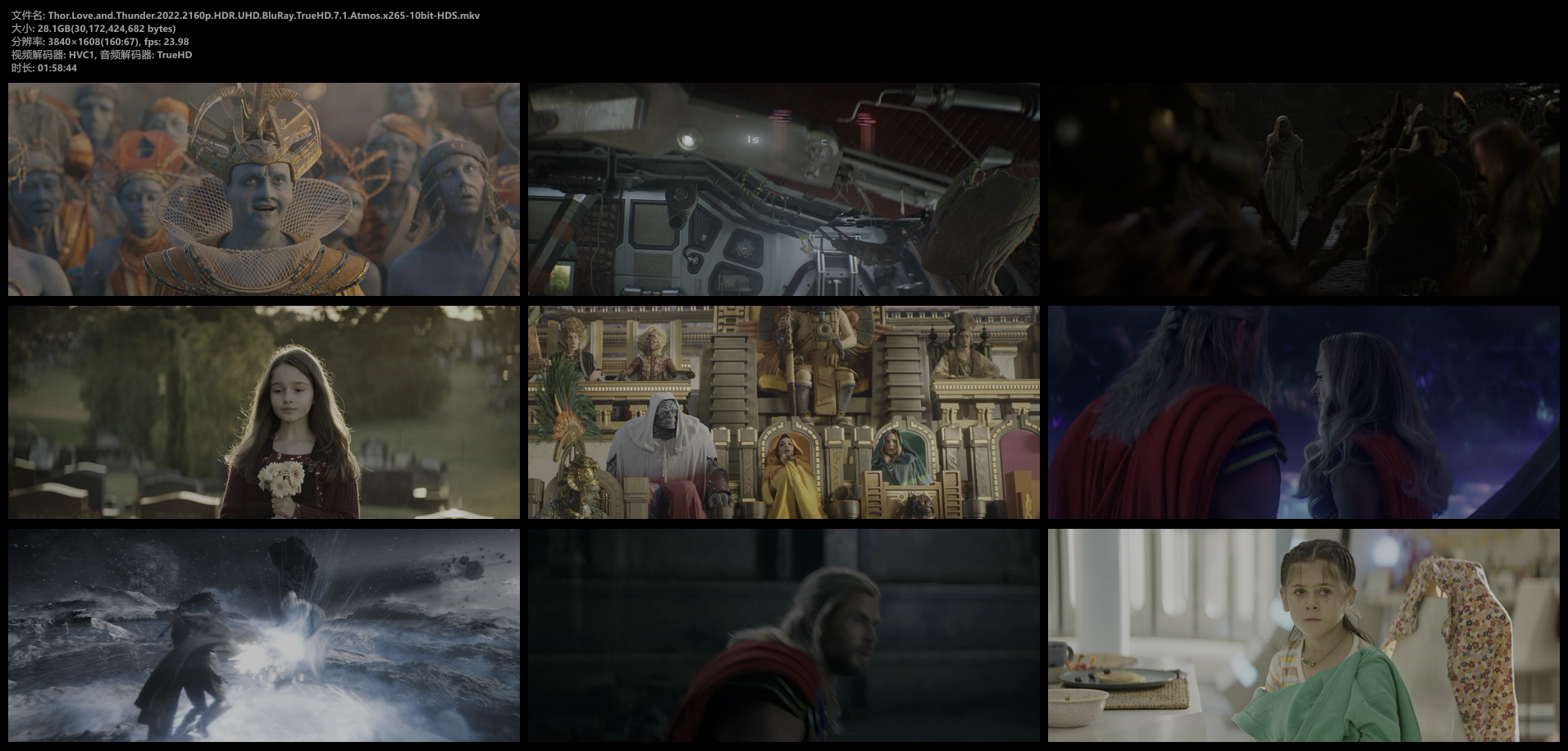Open the thumbnail of Thor kneeling in the dark

[784, 635]
